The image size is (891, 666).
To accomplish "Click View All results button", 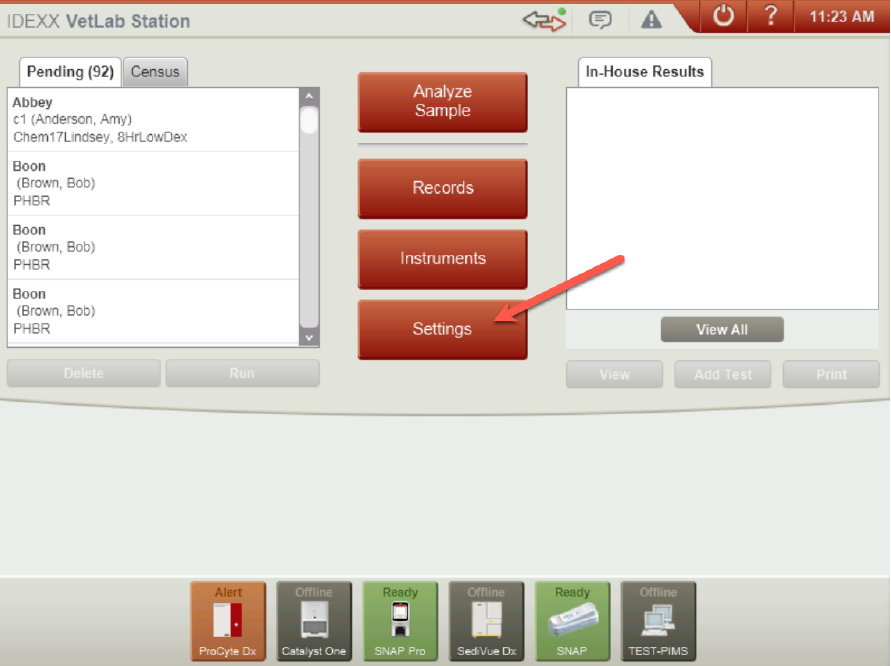I will (722, 330).
